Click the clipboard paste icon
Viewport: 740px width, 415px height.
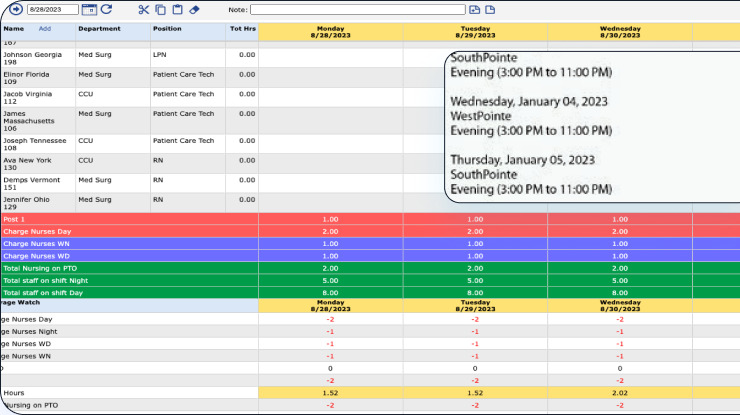pos(177,9)
